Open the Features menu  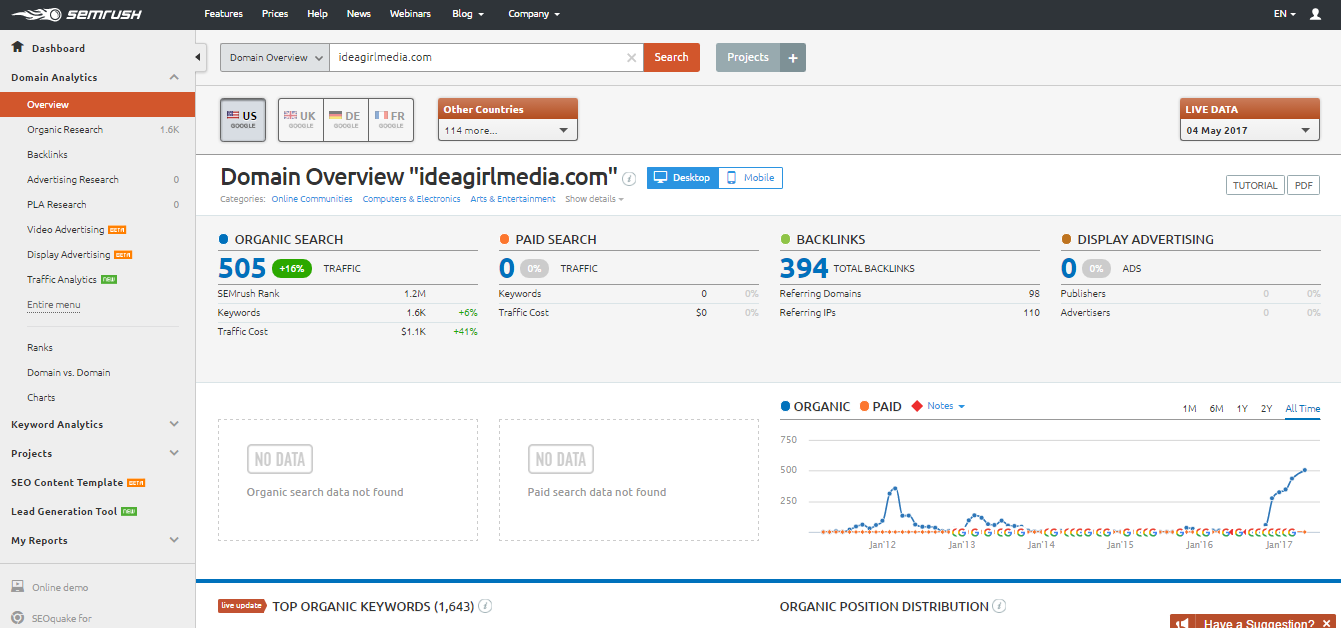(x=223, y=14)
